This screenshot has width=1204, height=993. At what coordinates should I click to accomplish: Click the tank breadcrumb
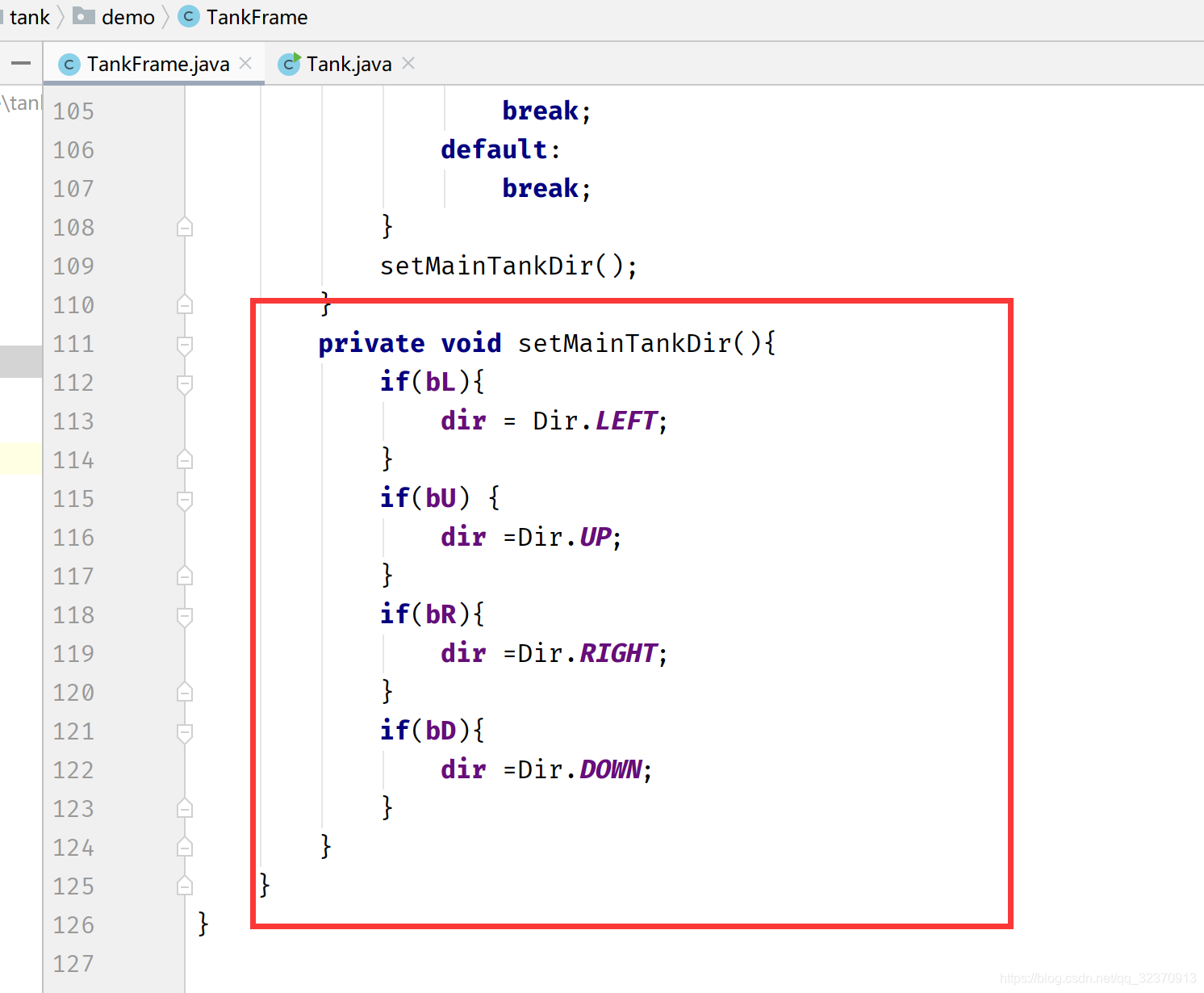29,17
